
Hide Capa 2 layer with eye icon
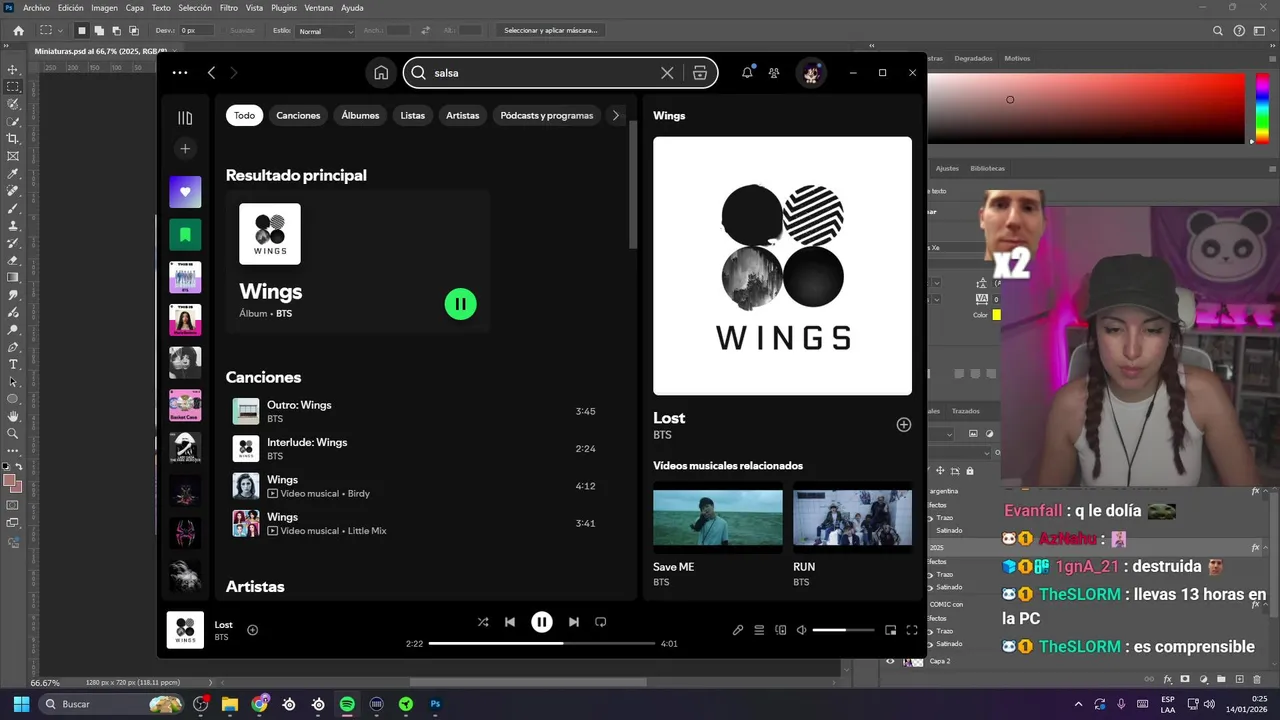click(x=890, y=661)
